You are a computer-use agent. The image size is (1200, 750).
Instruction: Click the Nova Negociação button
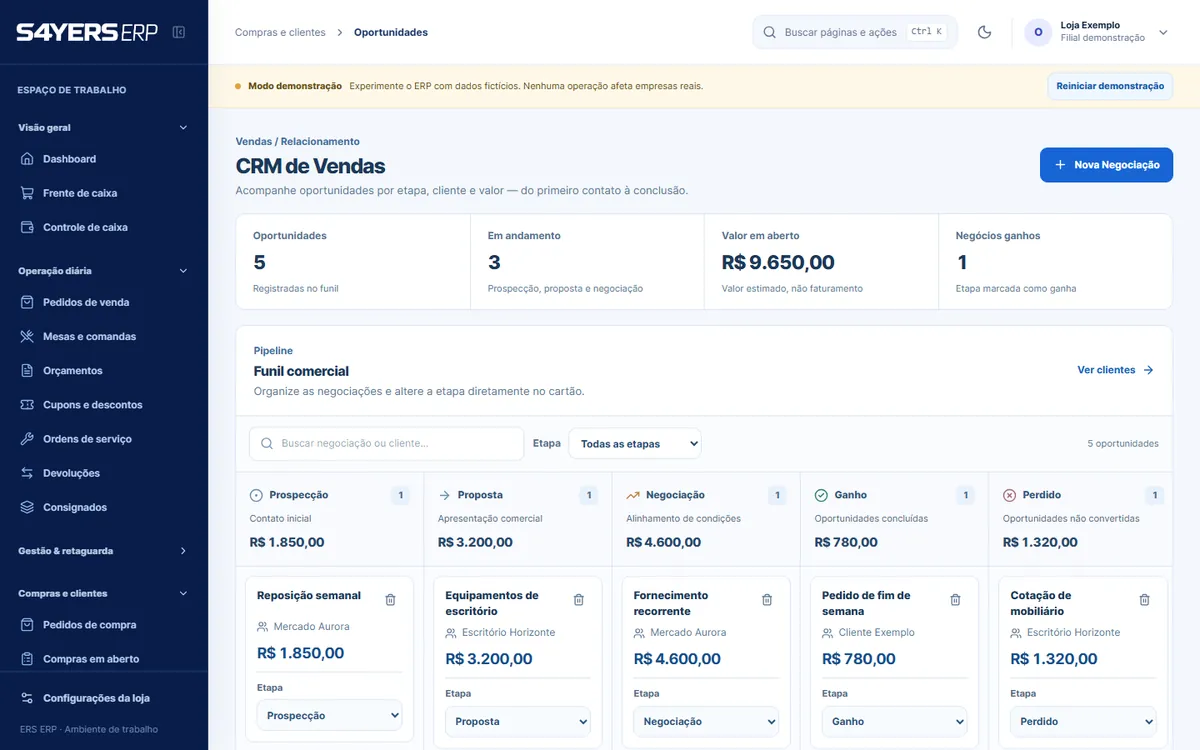[1106, 165]
